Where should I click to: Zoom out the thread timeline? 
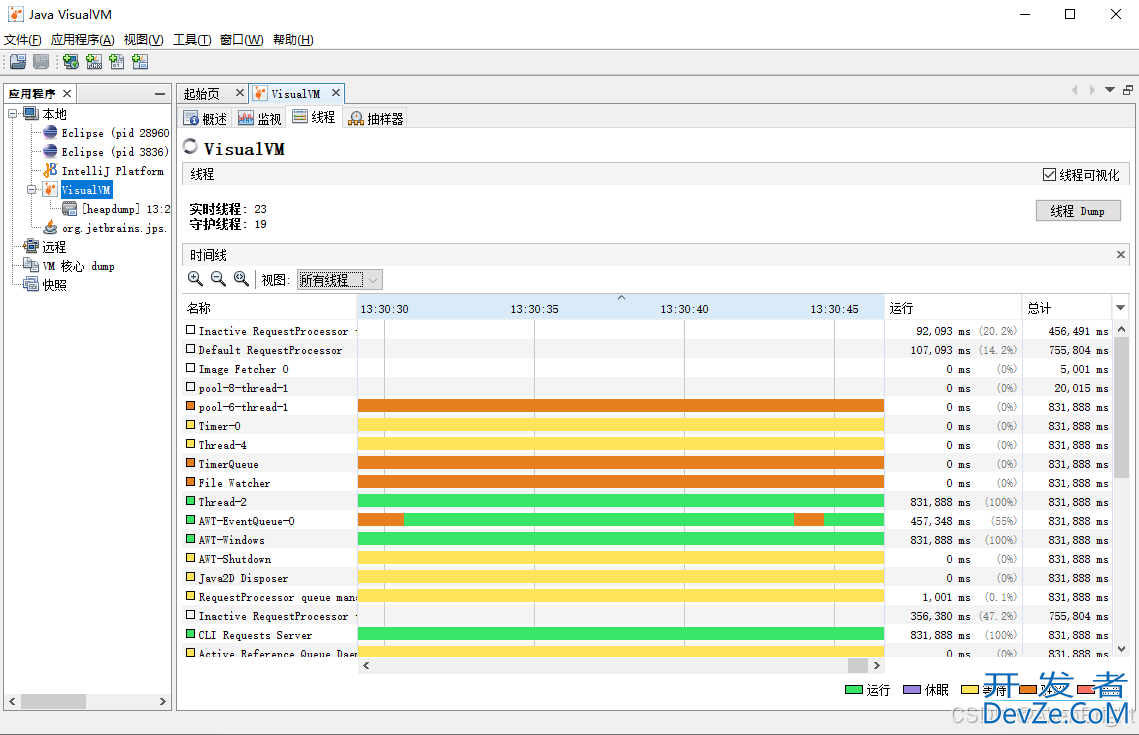pyautogui.click(x=218, y=279)
